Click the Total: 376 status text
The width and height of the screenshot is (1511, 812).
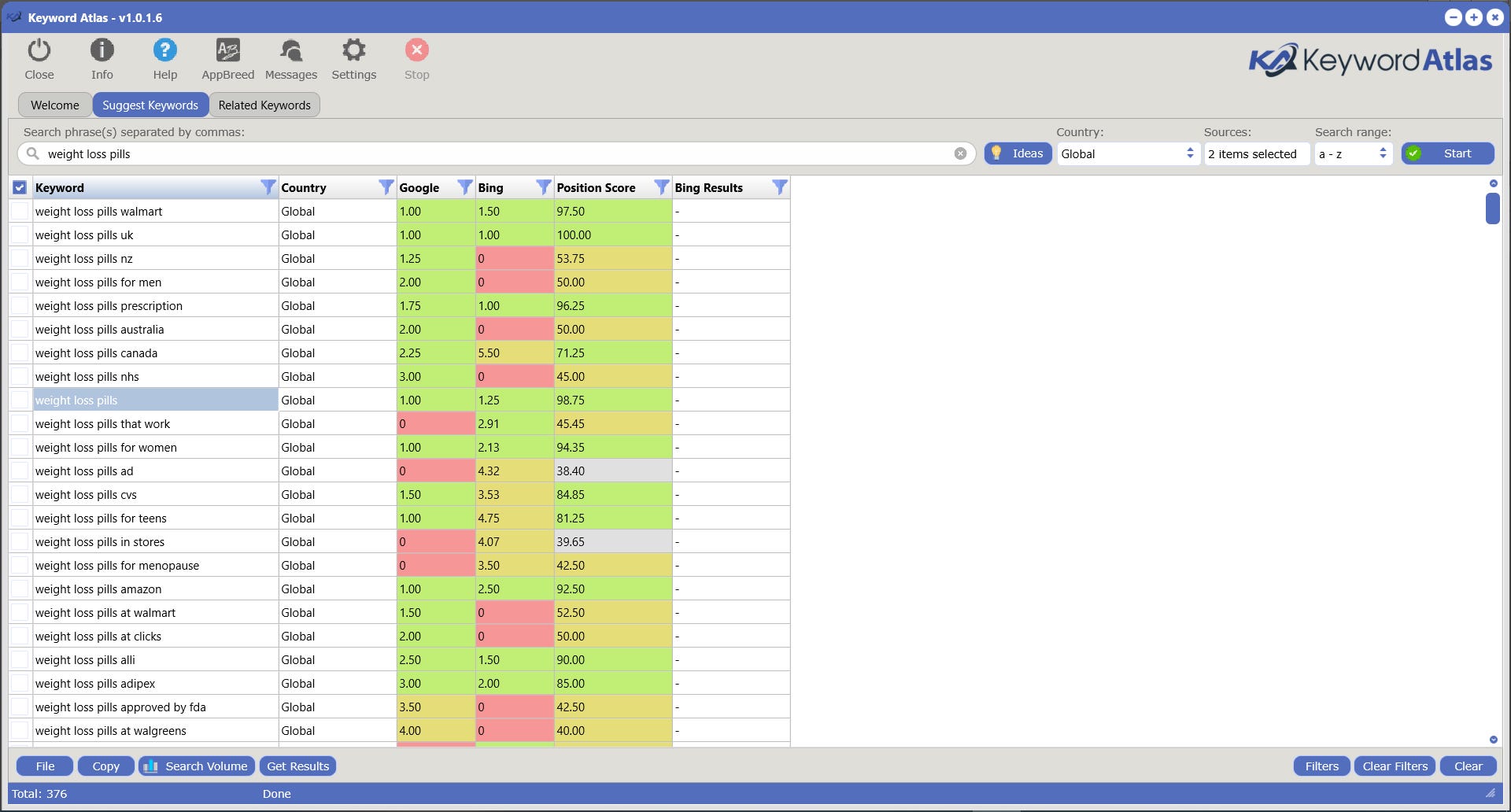(x=39, y=793)
